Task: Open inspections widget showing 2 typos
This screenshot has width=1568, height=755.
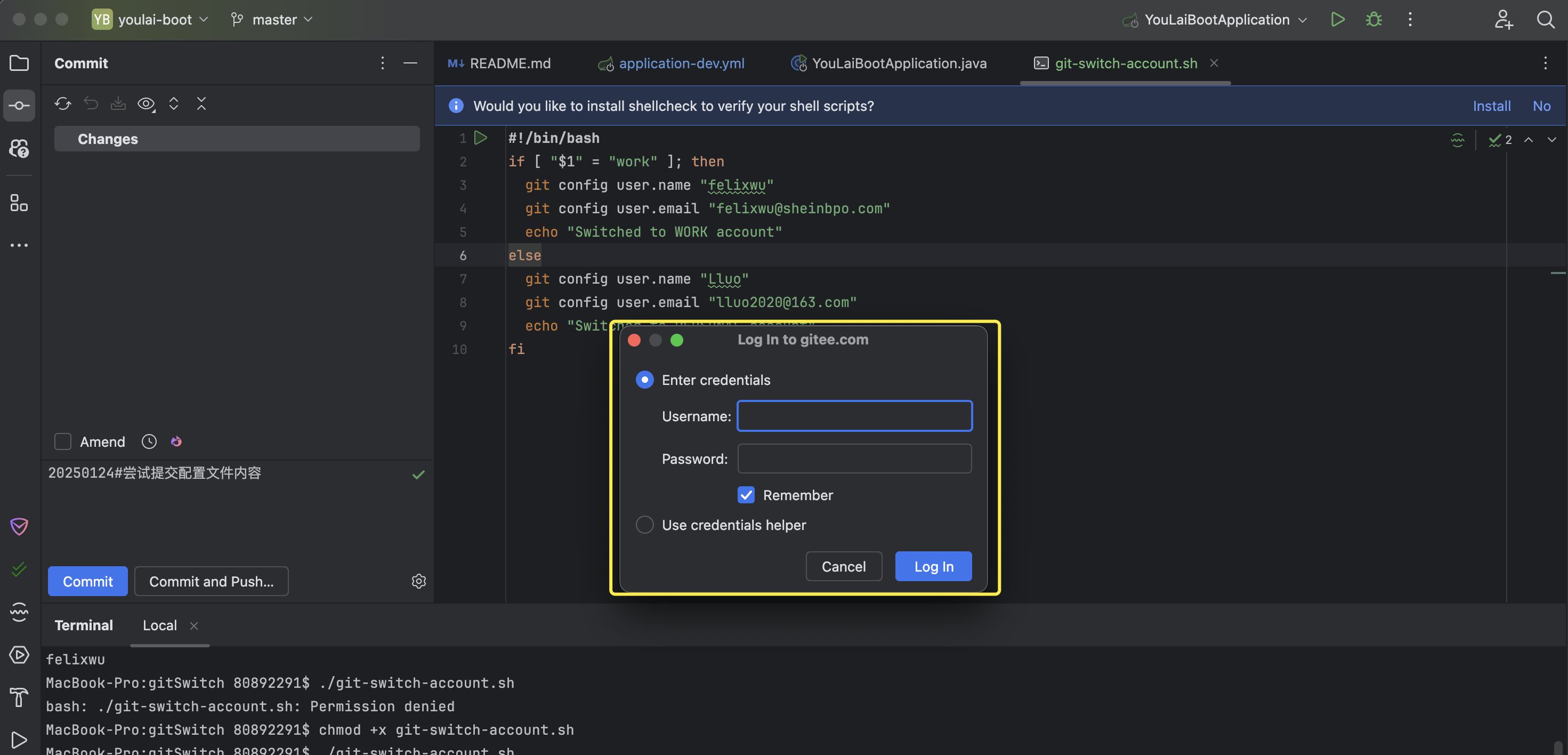Action: coord(1500,140)
